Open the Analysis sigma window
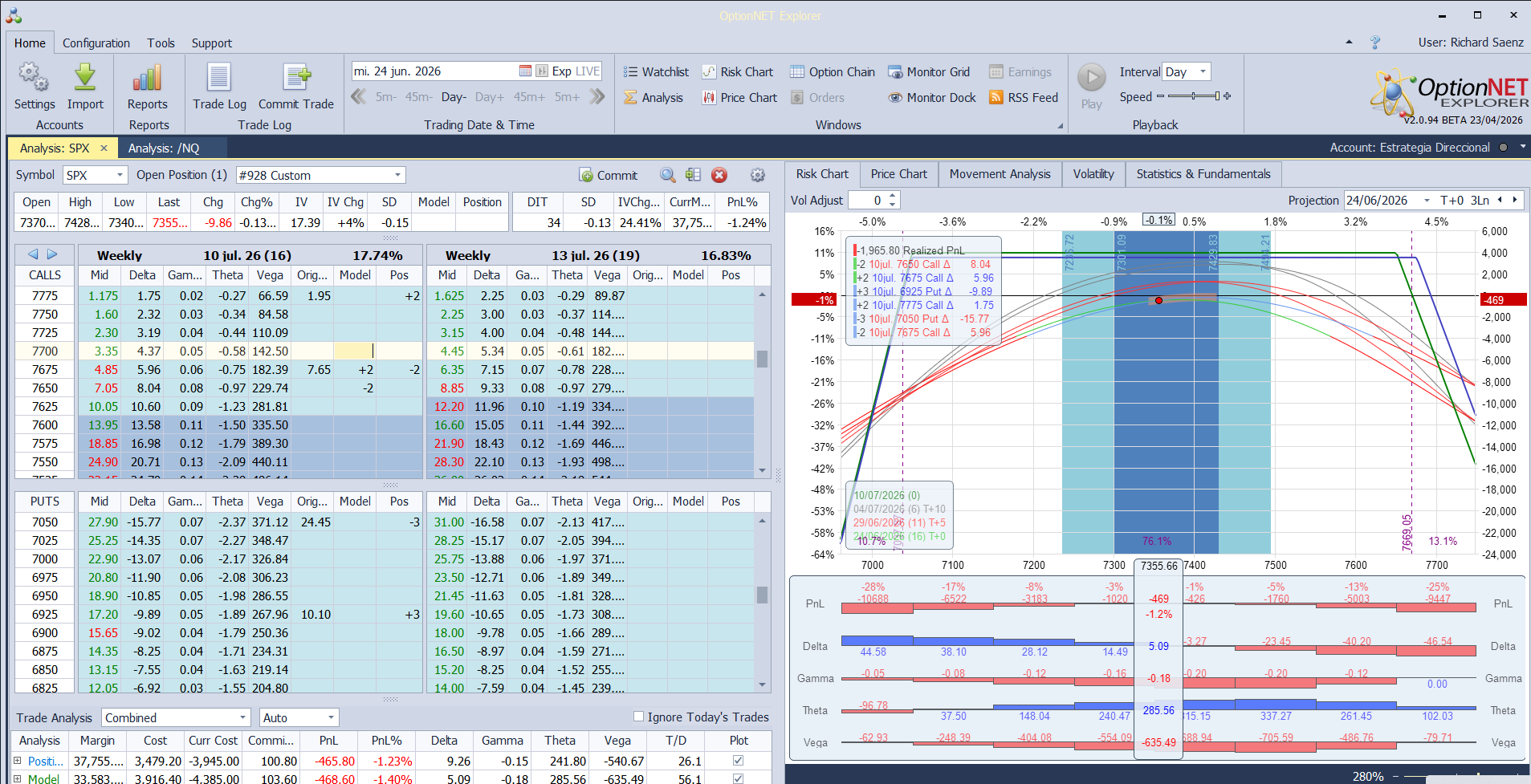 [654, 98]
